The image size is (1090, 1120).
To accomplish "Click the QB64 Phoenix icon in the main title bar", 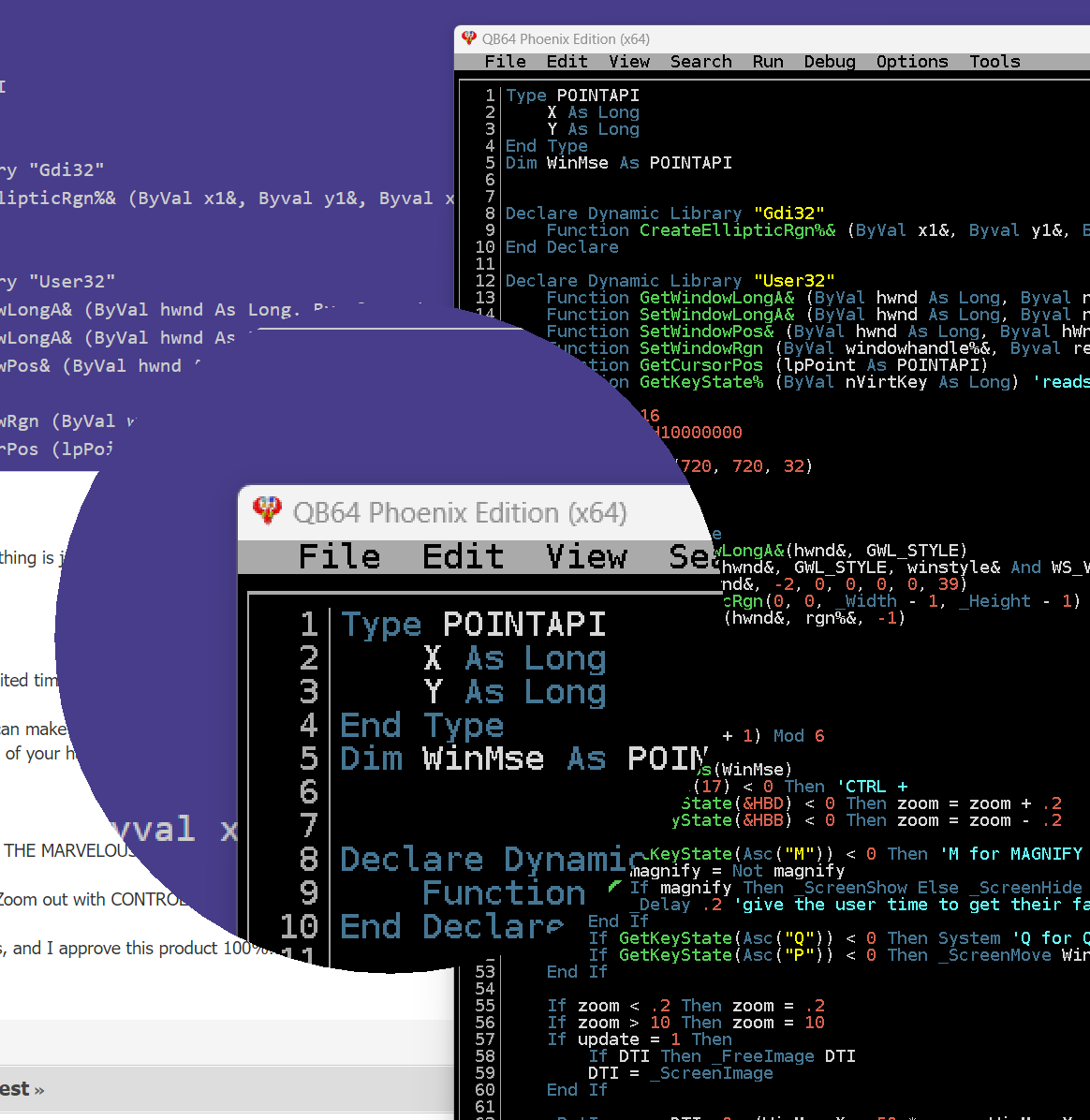I will click(x=468, y=37).
